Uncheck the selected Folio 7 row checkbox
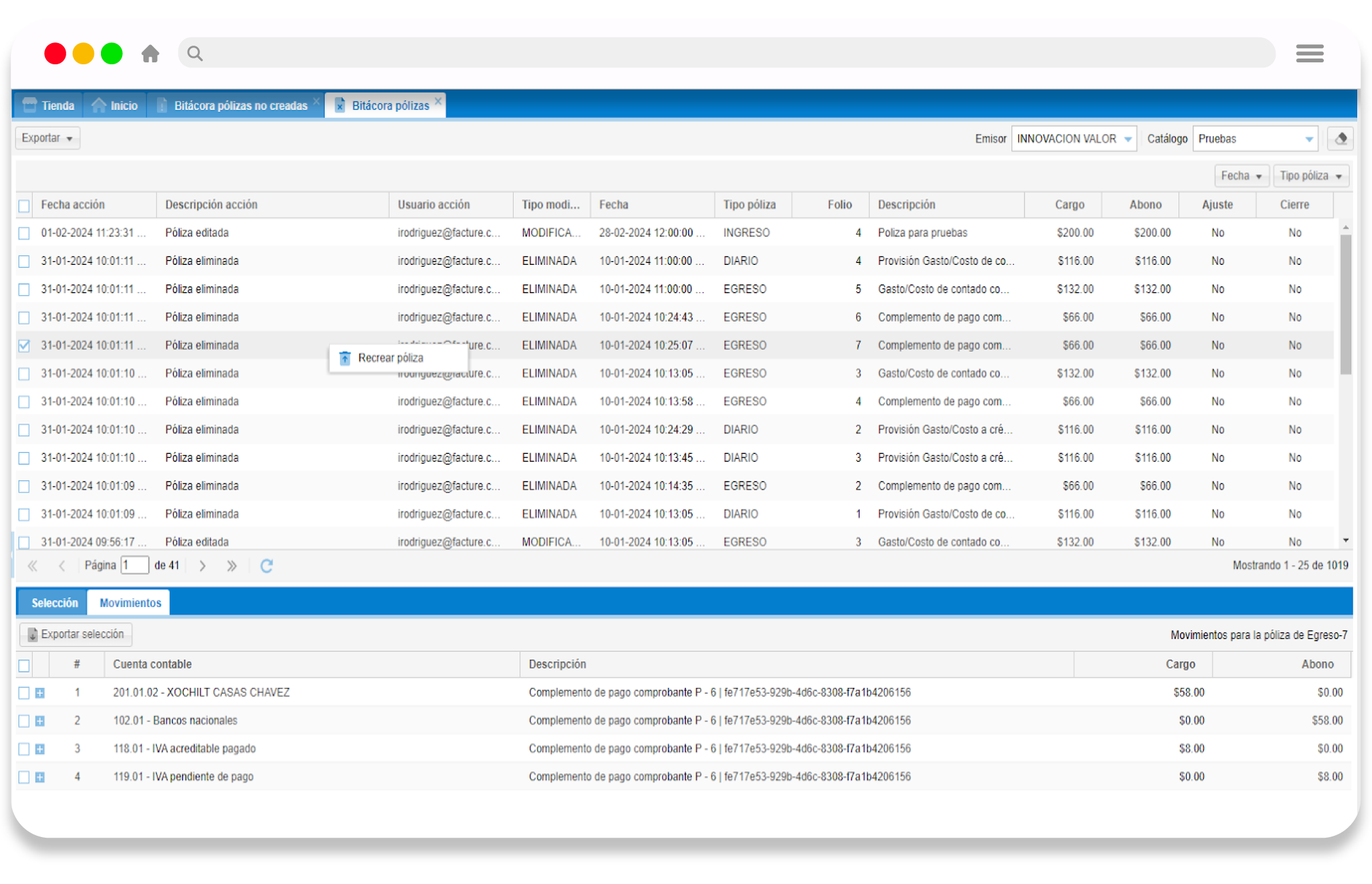1372x884 pixels. 24,346
